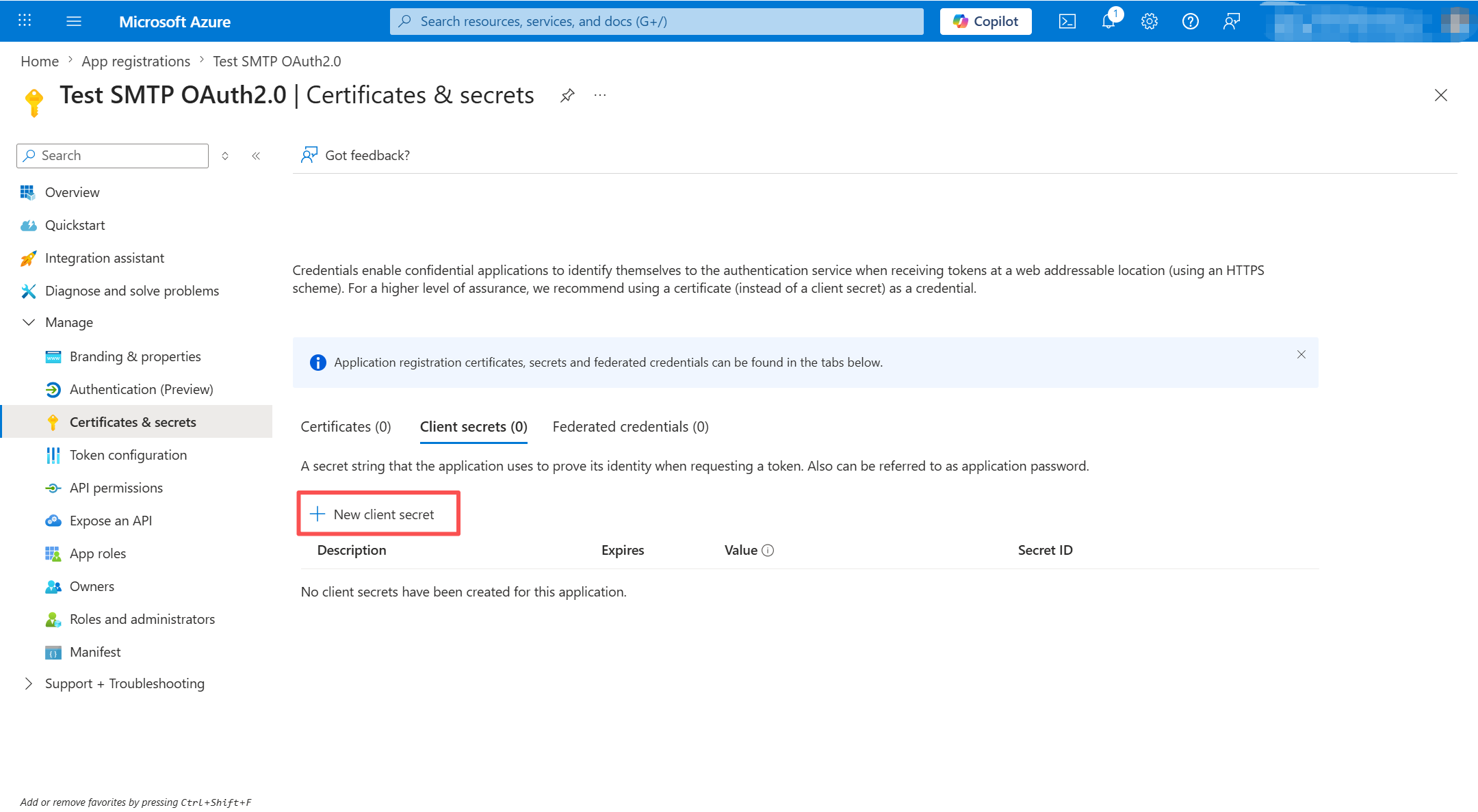1478x812 pixels.
Task: Click the Value column header
Action: pos(741,551)
